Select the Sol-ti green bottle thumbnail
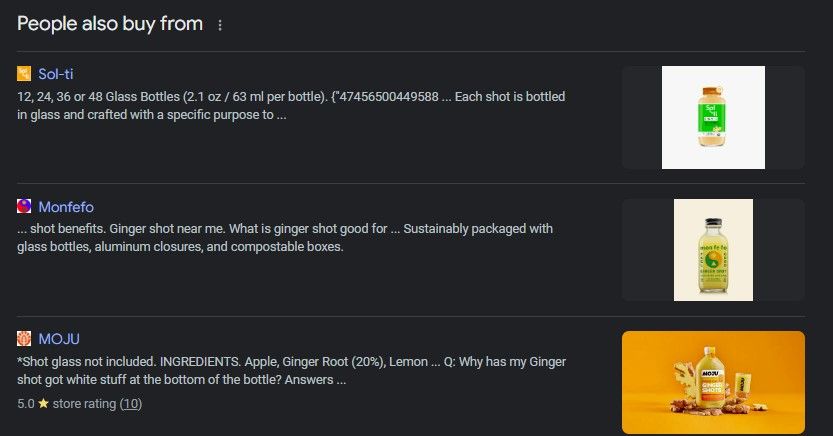This screenshot has width=833, height=436. (713, 117)
